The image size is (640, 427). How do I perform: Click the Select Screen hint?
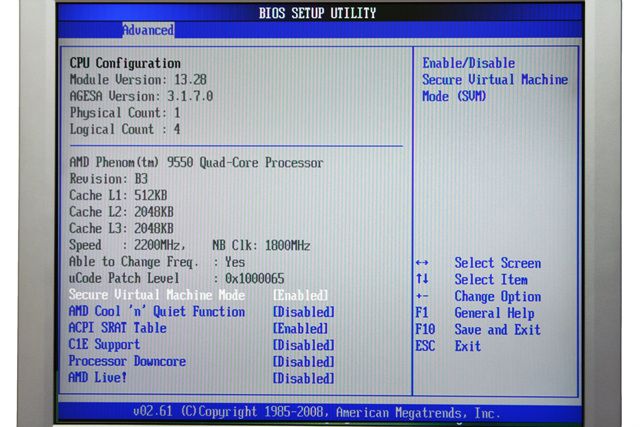(498, 263)
